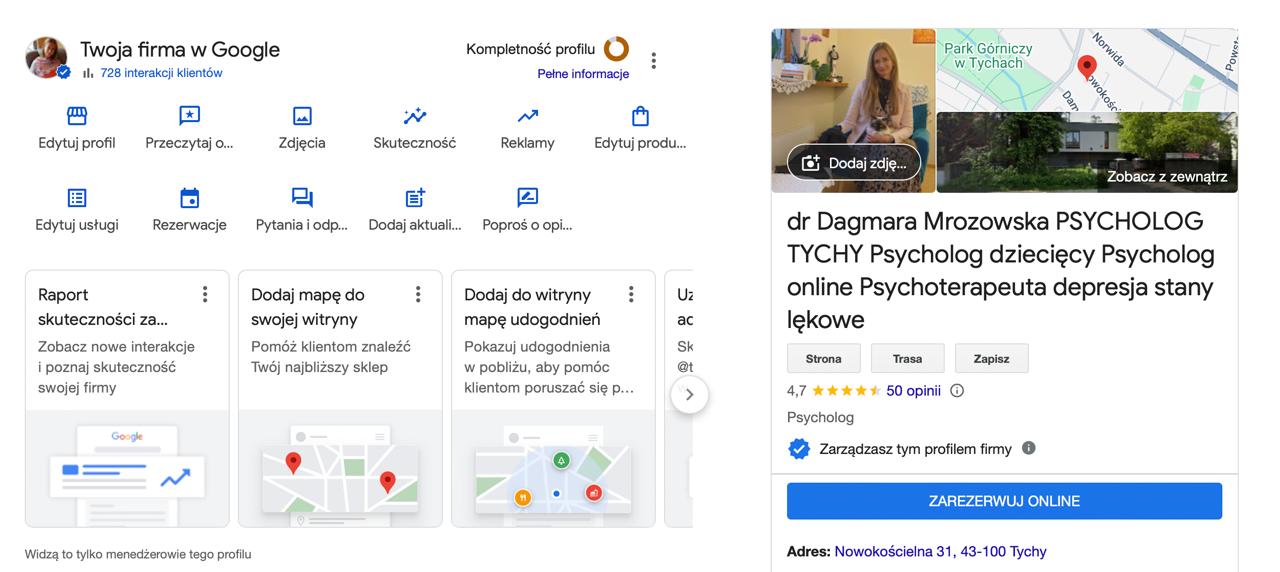Open Edytuj produkty shopping bag icon
Viewport: 1280px width, 572px height.
pyautogui.click(x=640, y=116)
